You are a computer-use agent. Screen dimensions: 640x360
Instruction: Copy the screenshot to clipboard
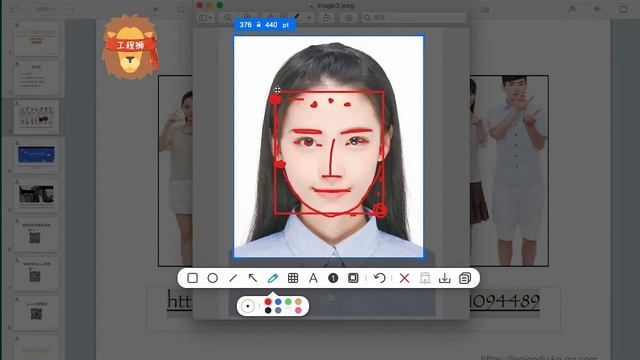[x=464, y=278]
